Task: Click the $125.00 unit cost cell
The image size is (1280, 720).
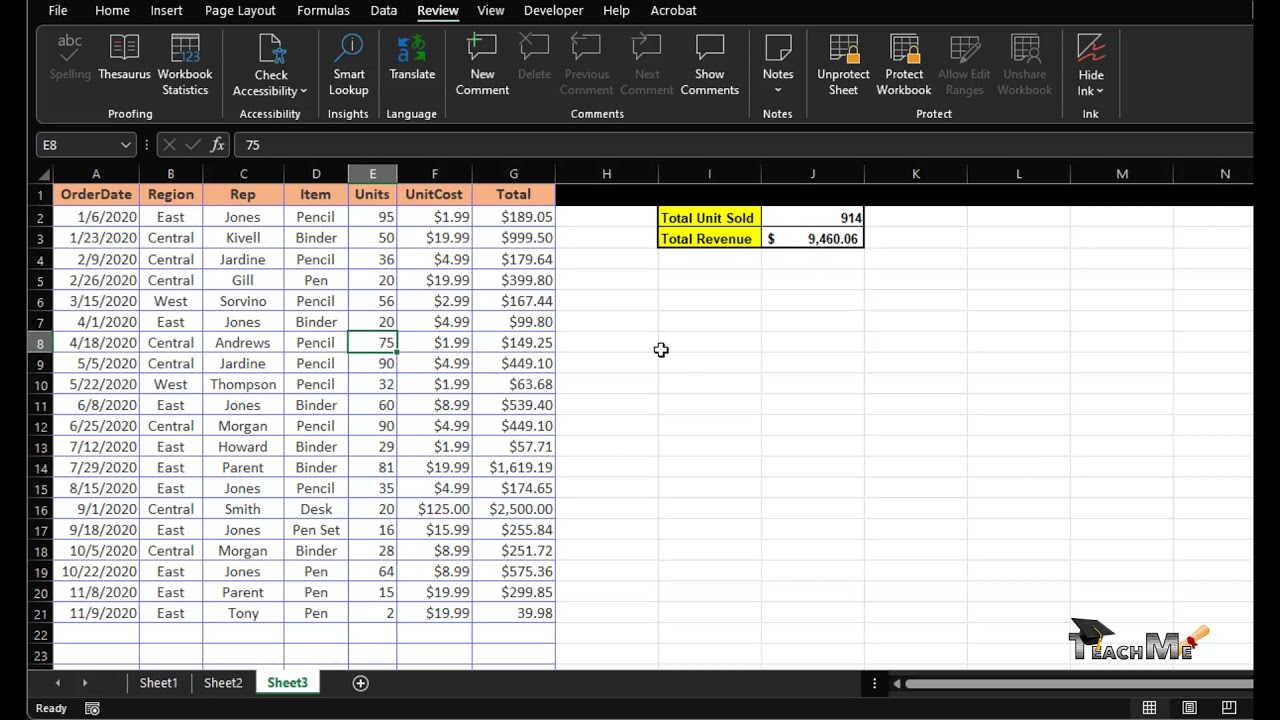Action: click(x=434, y=509)
